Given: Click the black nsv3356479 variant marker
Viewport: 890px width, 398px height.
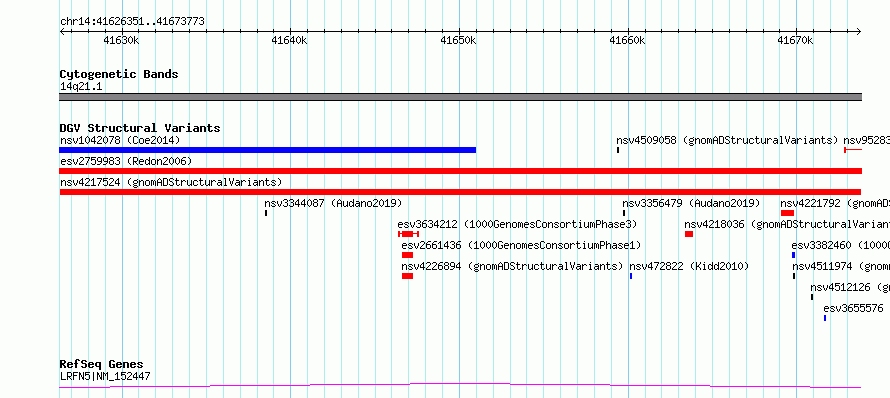Looking at the screenshot, I should pos(624,213).
